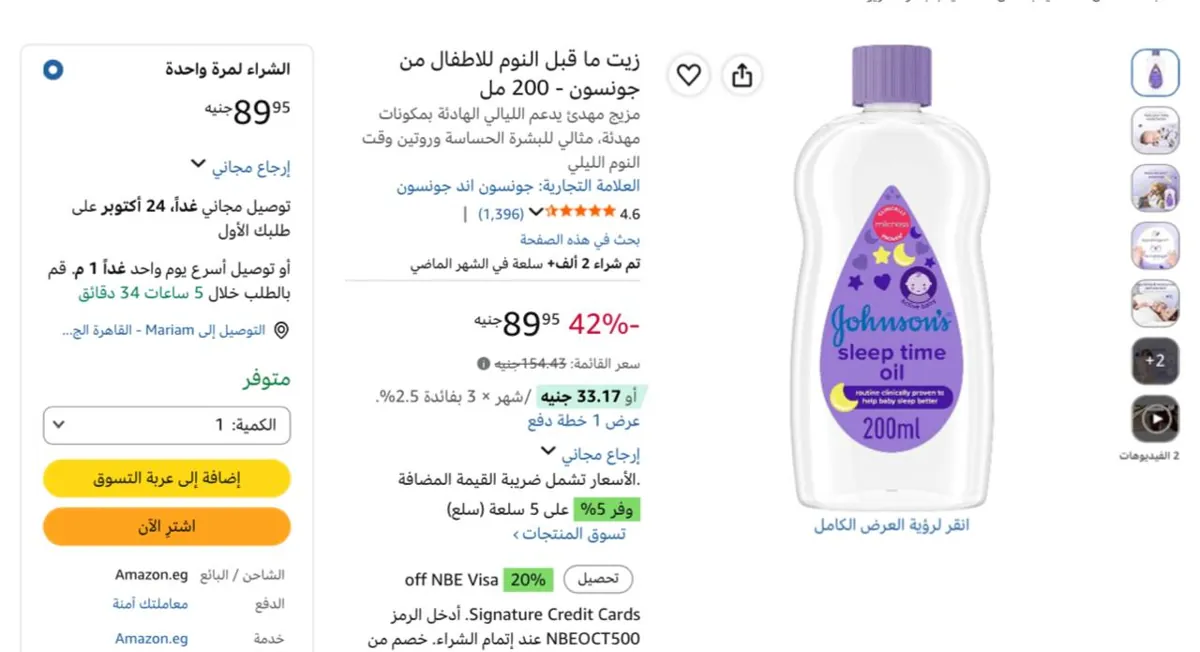Click main product image for full view
The image size is (1200, 652).
891,278
